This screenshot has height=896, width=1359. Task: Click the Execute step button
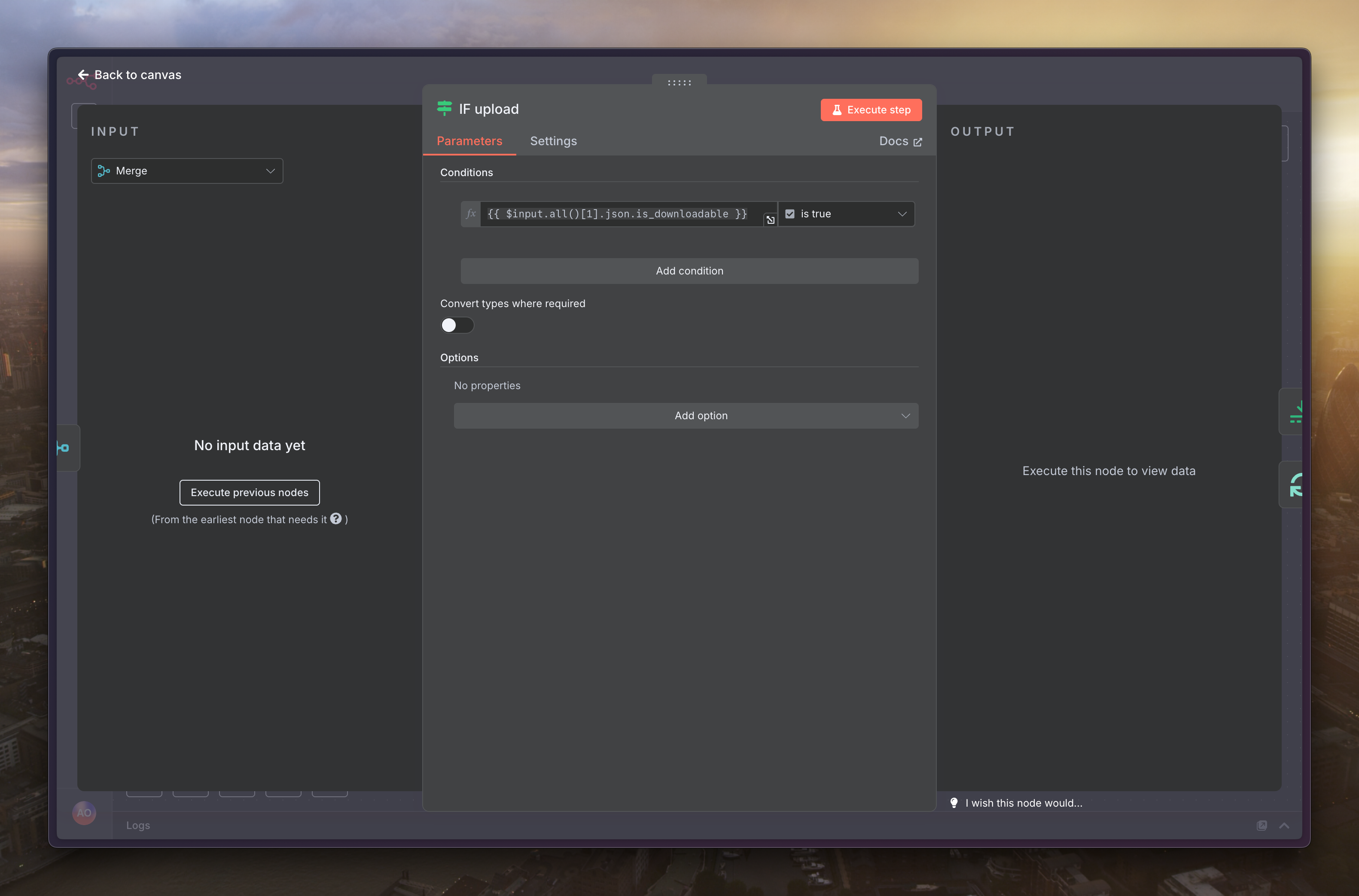tap(871, 110)
